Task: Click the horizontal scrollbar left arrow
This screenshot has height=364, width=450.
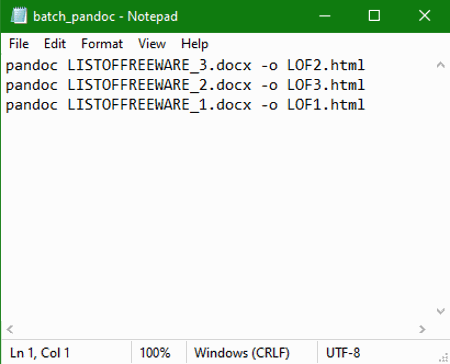Action: coord(10,329)
